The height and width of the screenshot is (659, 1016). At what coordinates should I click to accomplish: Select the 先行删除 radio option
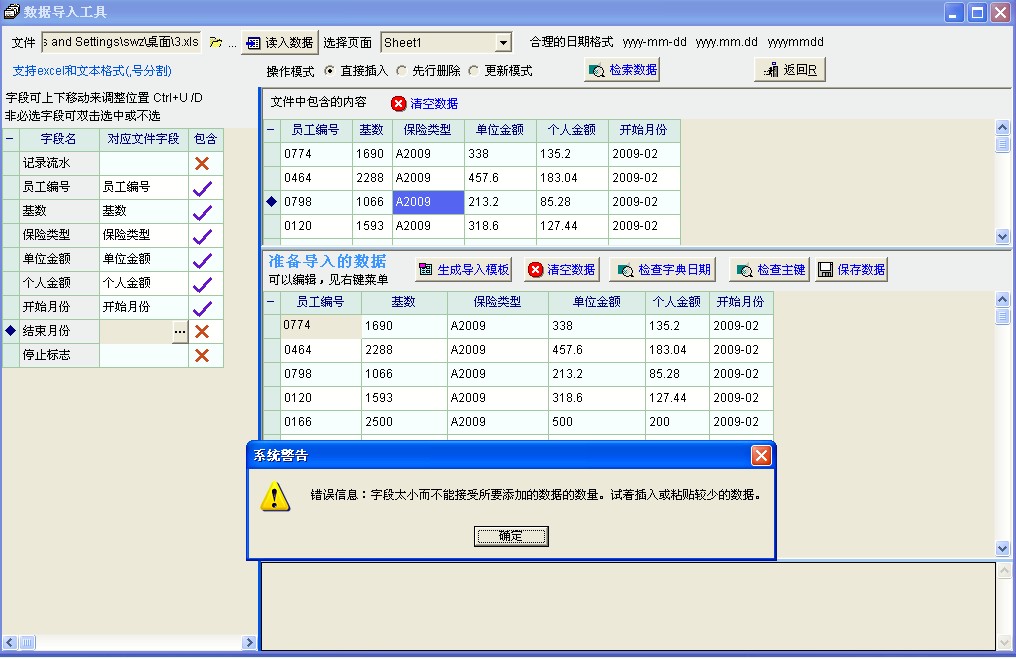[x=402, y=71]
